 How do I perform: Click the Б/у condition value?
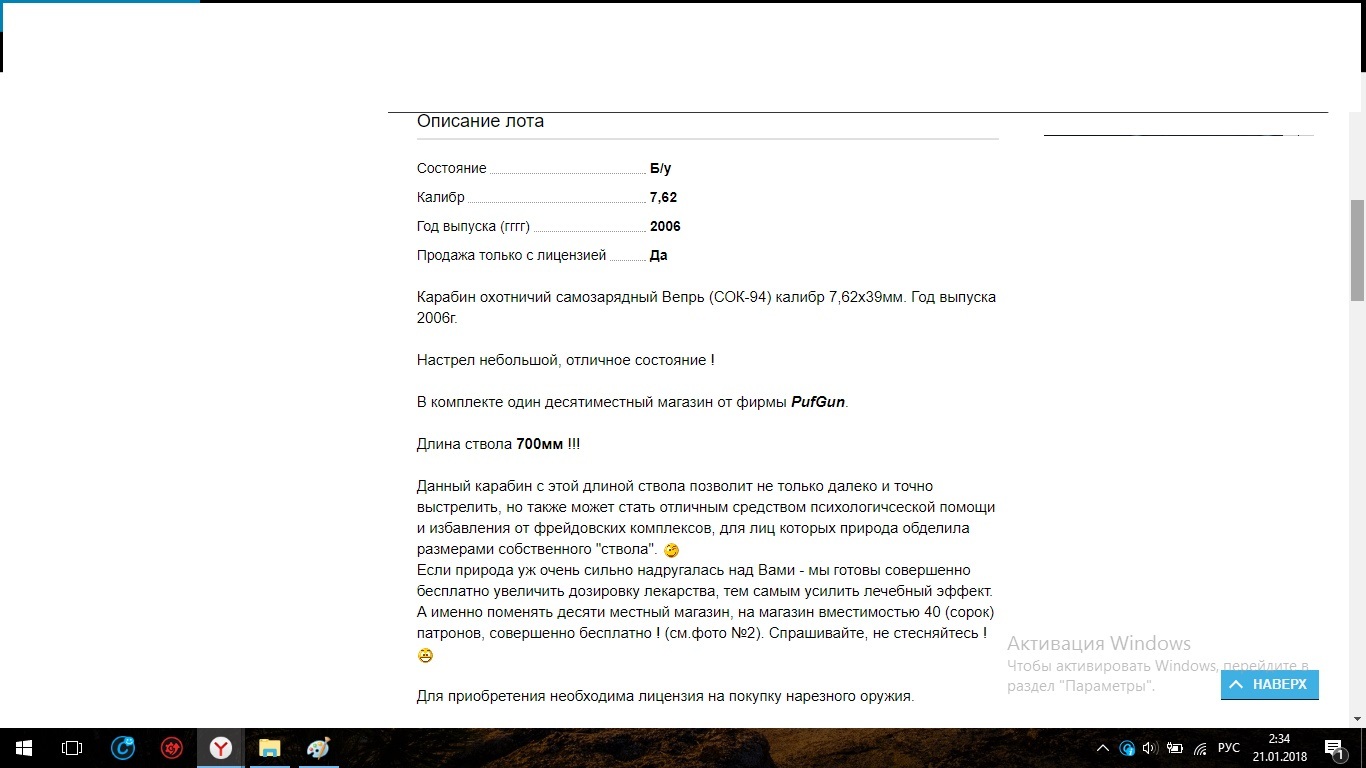[660, 169]
